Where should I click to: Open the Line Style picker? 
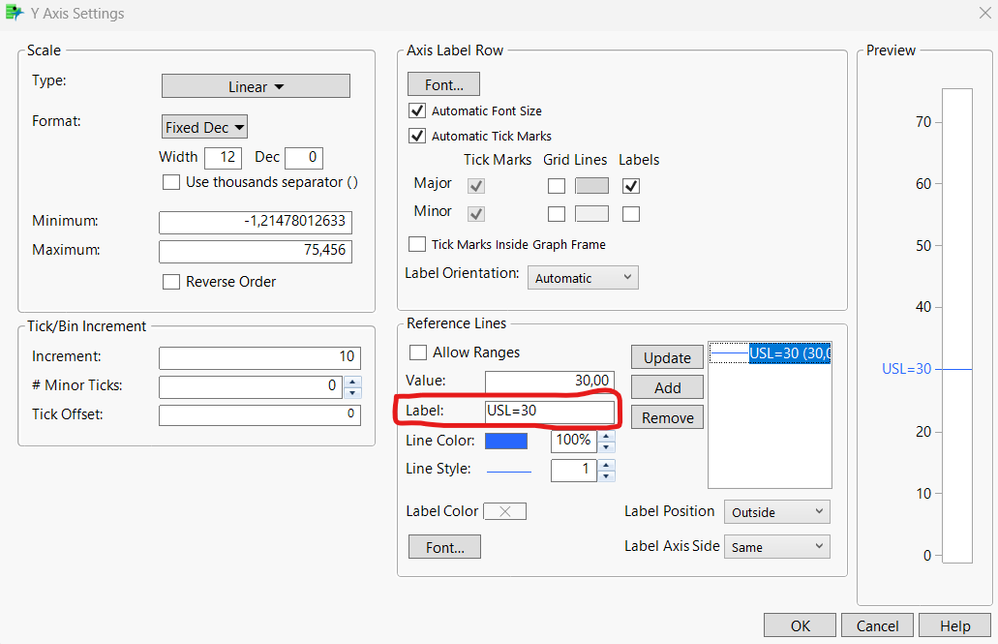509,472
